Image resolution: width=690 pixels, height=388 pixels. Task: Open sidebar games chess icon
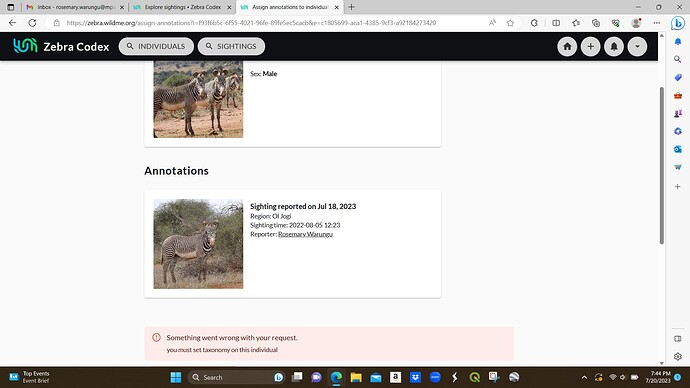(678, 113)
